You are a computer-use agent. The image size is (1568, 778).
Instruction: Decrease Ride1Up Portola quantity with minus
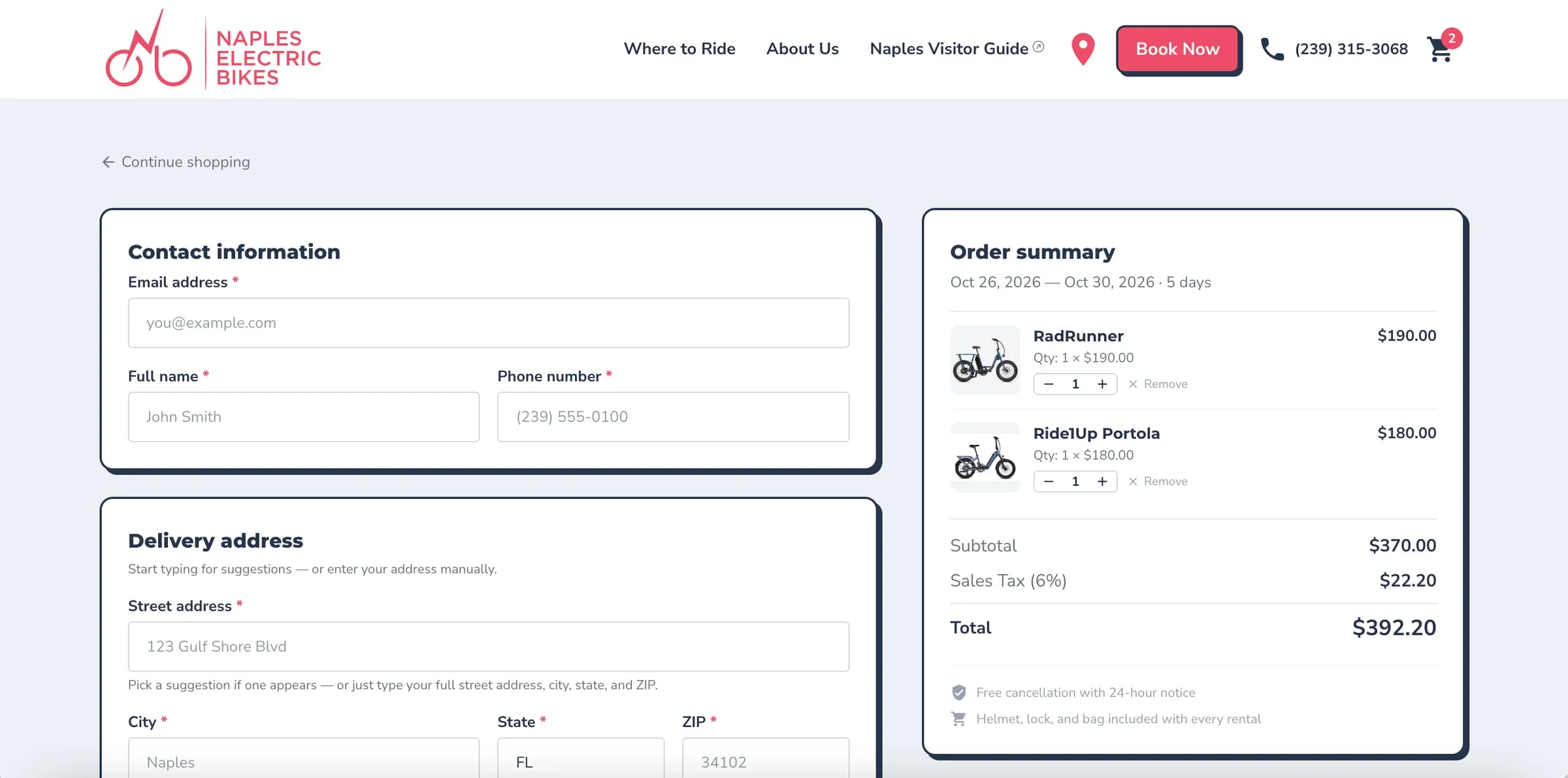pos(1049,481)
